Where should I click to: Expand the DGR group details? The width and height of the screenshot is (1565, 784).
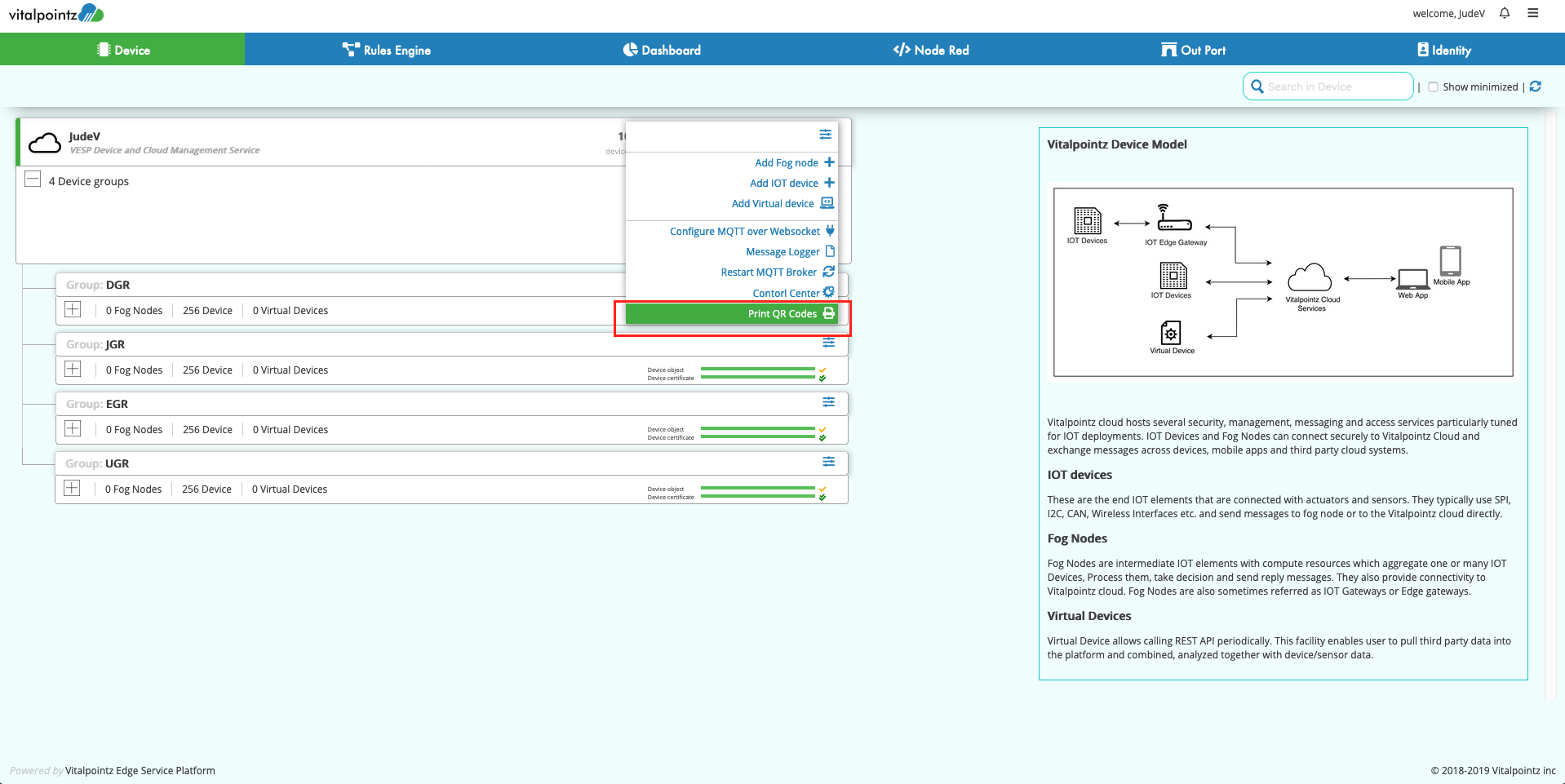click(x=73, y=309)
